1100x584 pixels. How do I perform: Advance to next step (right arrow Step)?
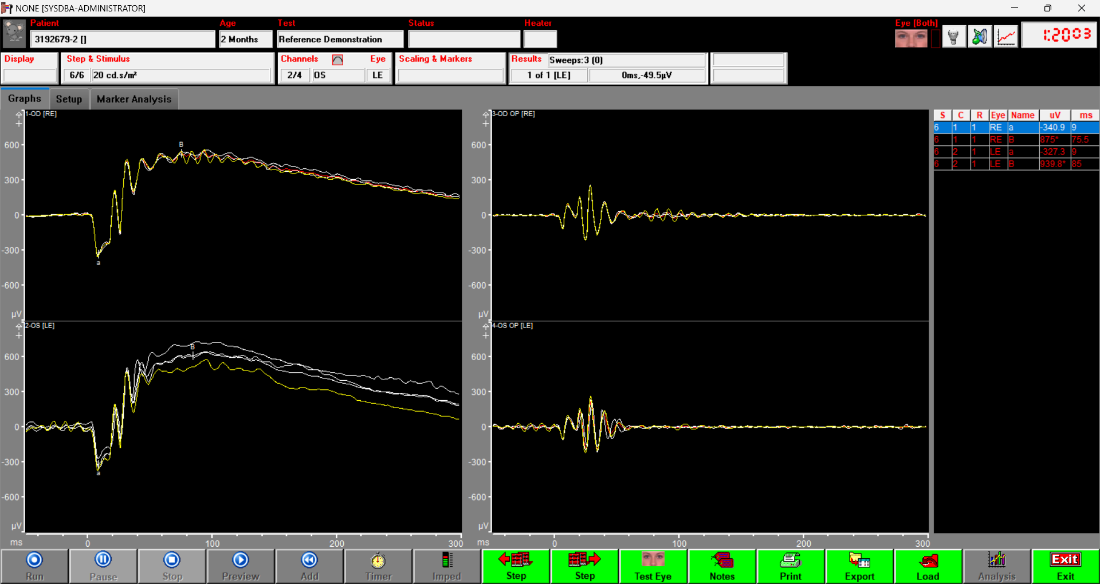point(584,566)
